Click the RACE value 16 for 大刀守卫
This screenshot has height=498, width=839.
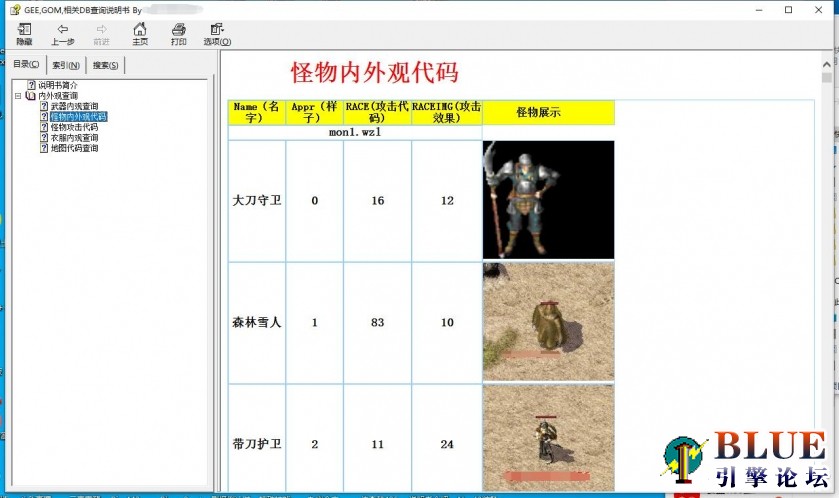[x=378, y=201]
